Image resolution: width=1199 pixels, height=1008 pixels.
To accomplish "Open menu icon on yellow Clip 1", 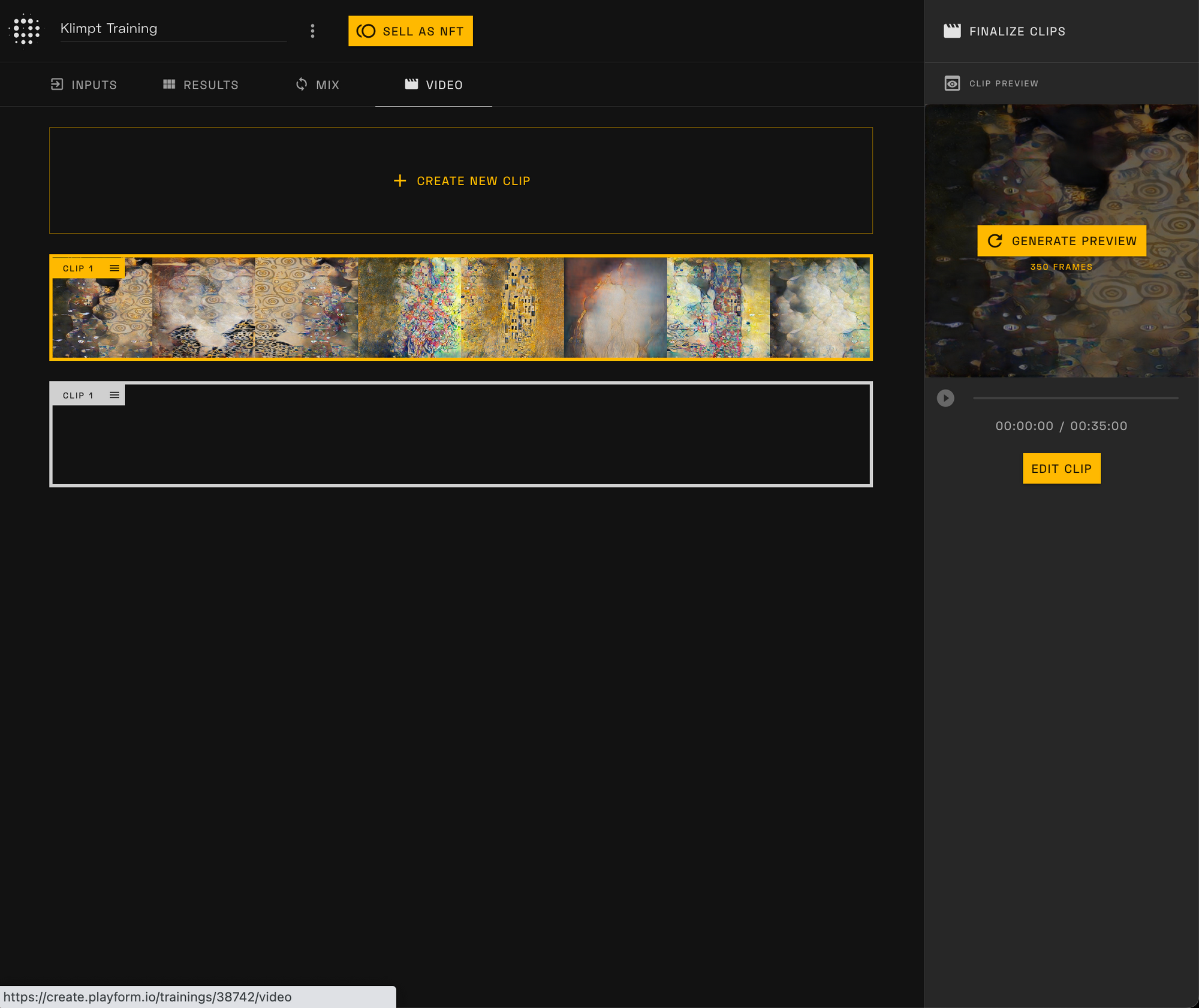I will [x=115, y=268].
